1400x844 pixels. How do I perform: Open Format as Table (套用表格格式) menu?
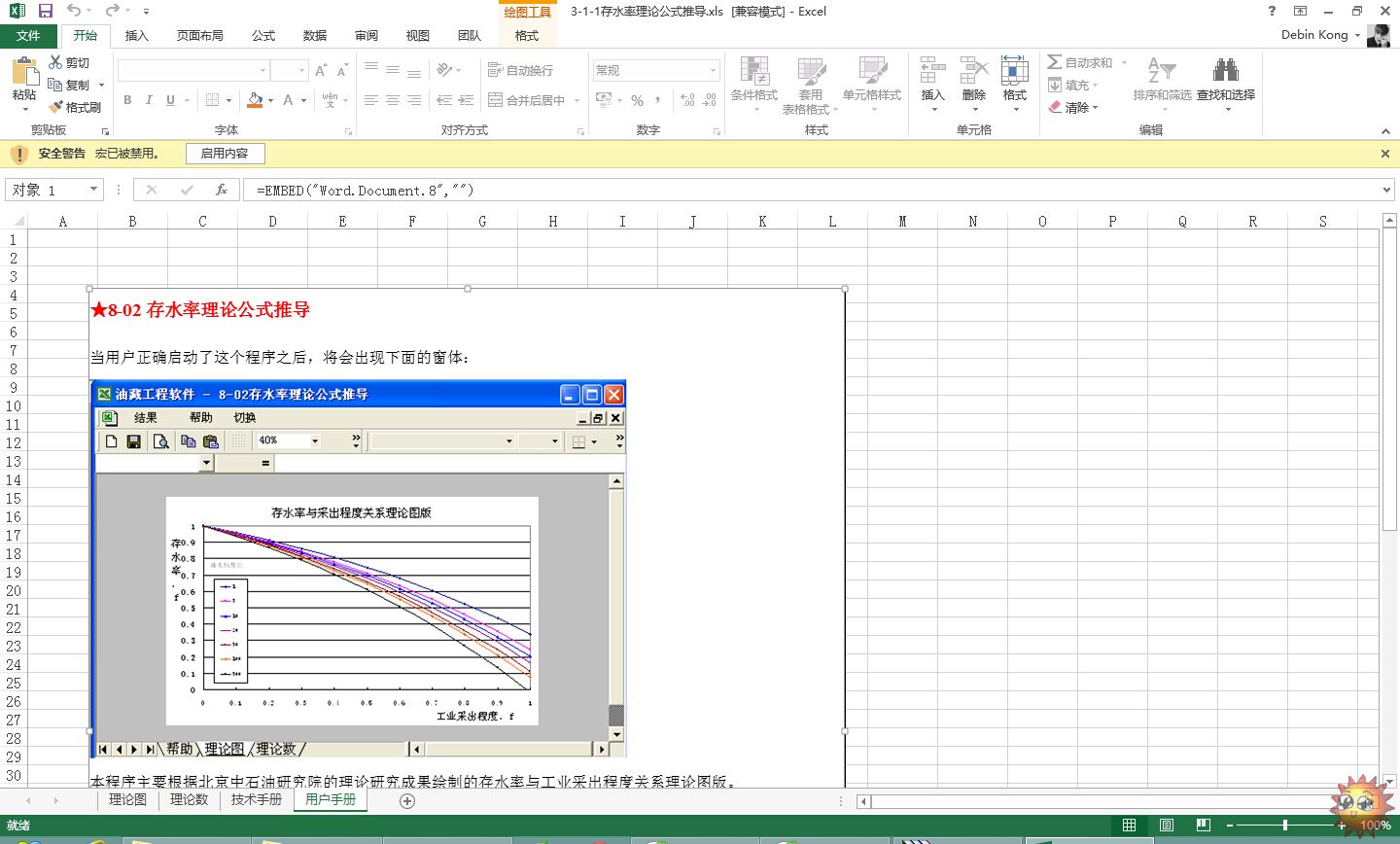[x=810, y=84]
